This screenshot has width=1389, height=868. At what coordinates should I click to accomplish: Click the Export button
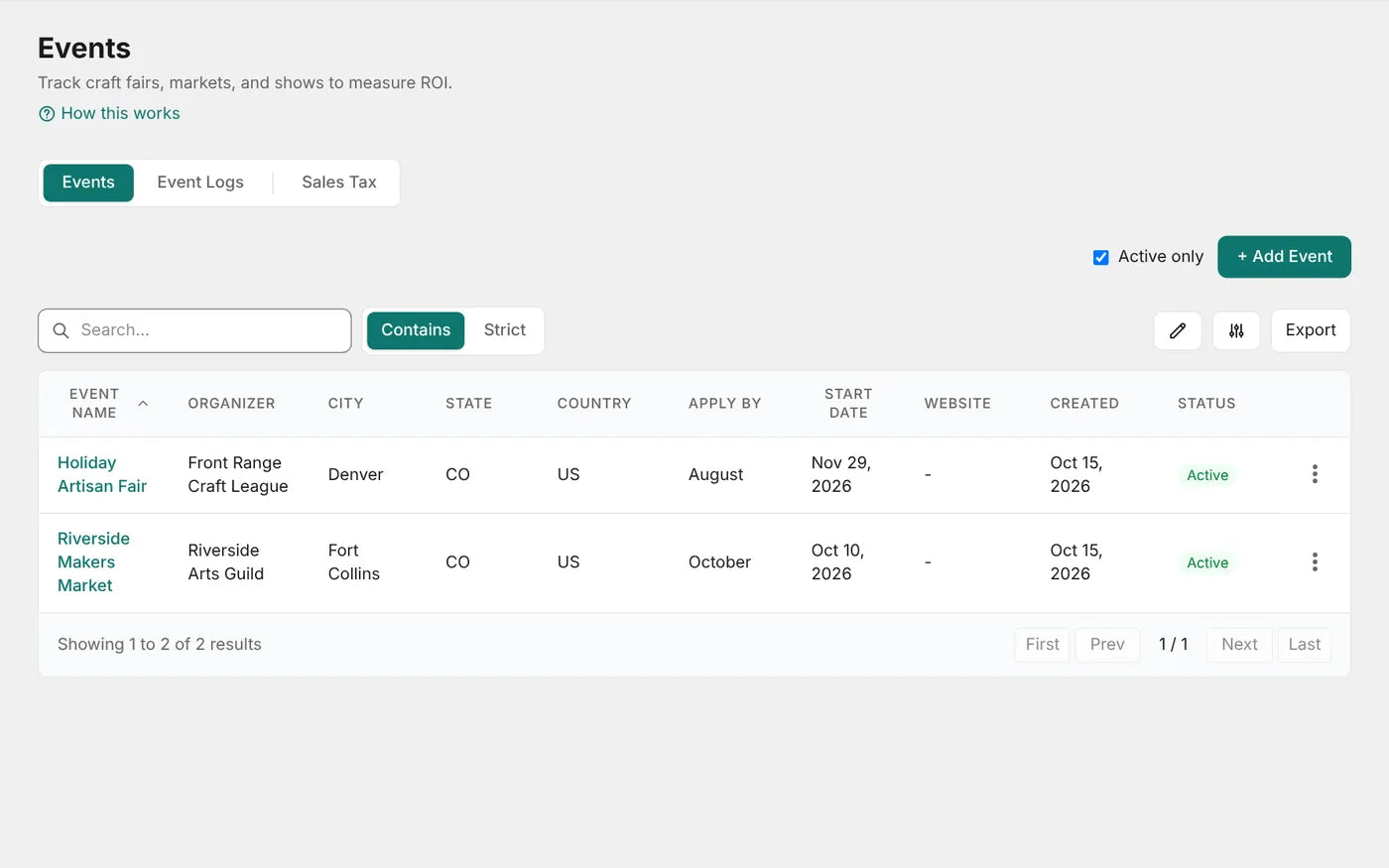click(1311, 330)
